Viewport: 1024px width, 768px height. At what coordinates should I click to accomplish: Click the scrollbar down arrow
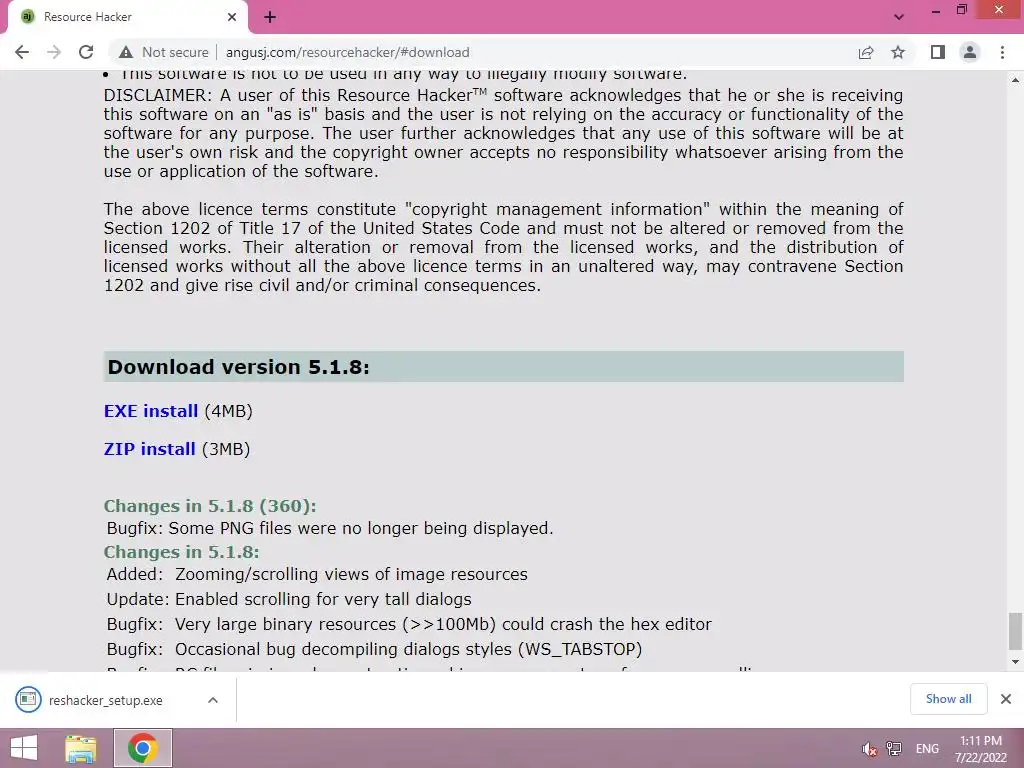click(1015, 662)
